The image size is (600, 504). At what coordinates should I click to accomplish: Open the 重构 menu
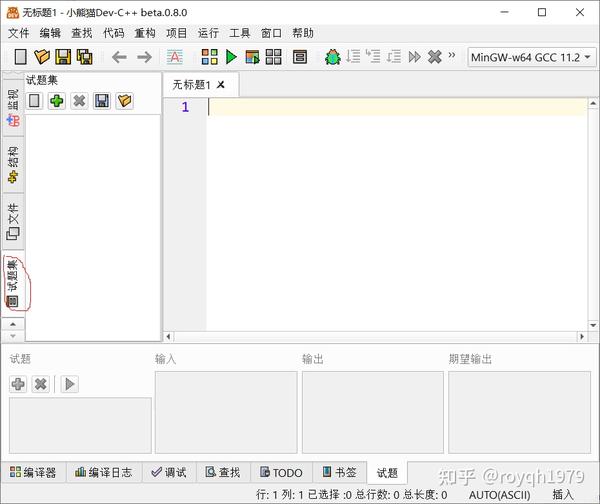pyautogui.click(x=145, y=33)
